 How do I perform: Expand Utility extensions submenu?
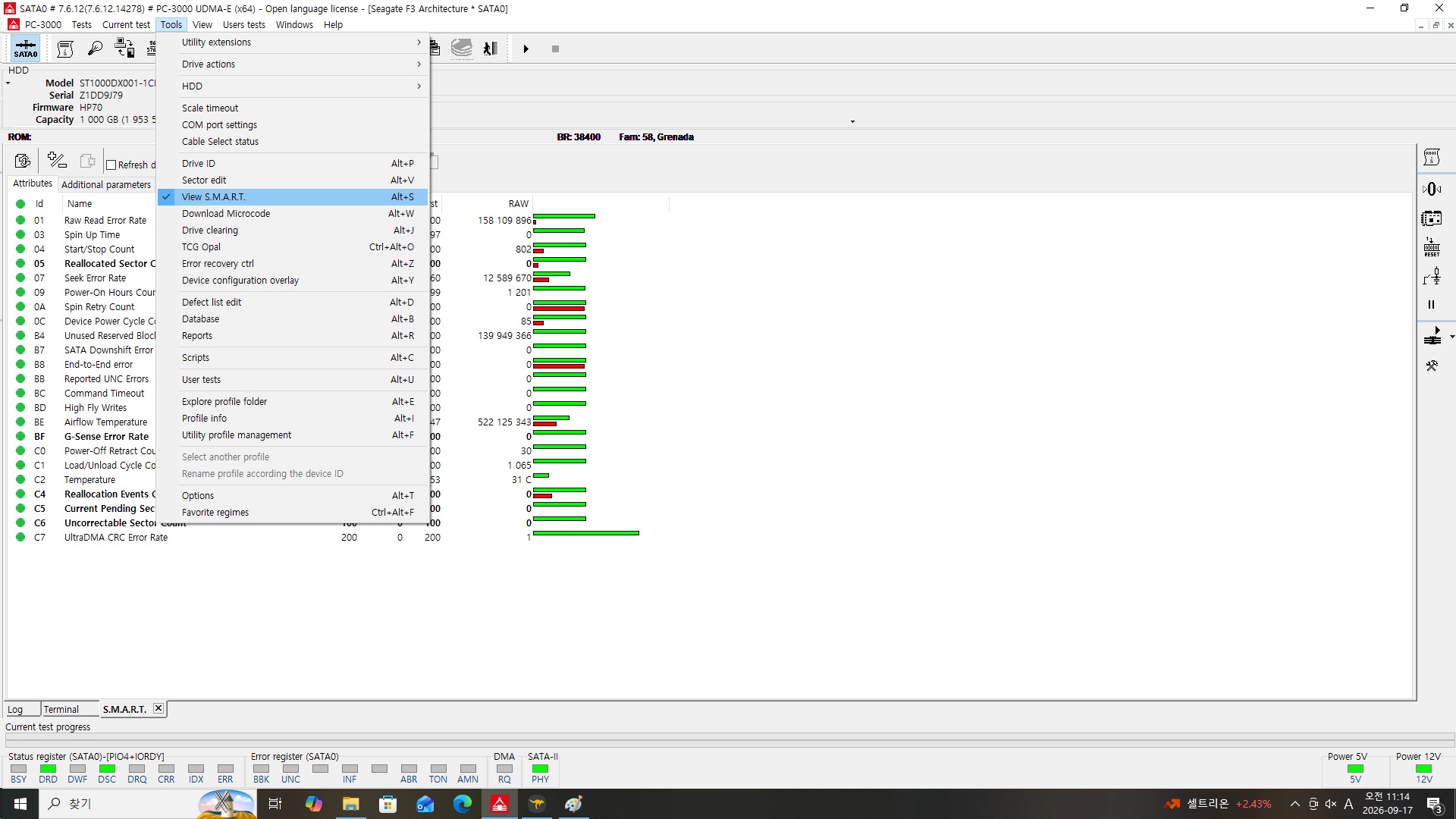[x=293, y=42]
